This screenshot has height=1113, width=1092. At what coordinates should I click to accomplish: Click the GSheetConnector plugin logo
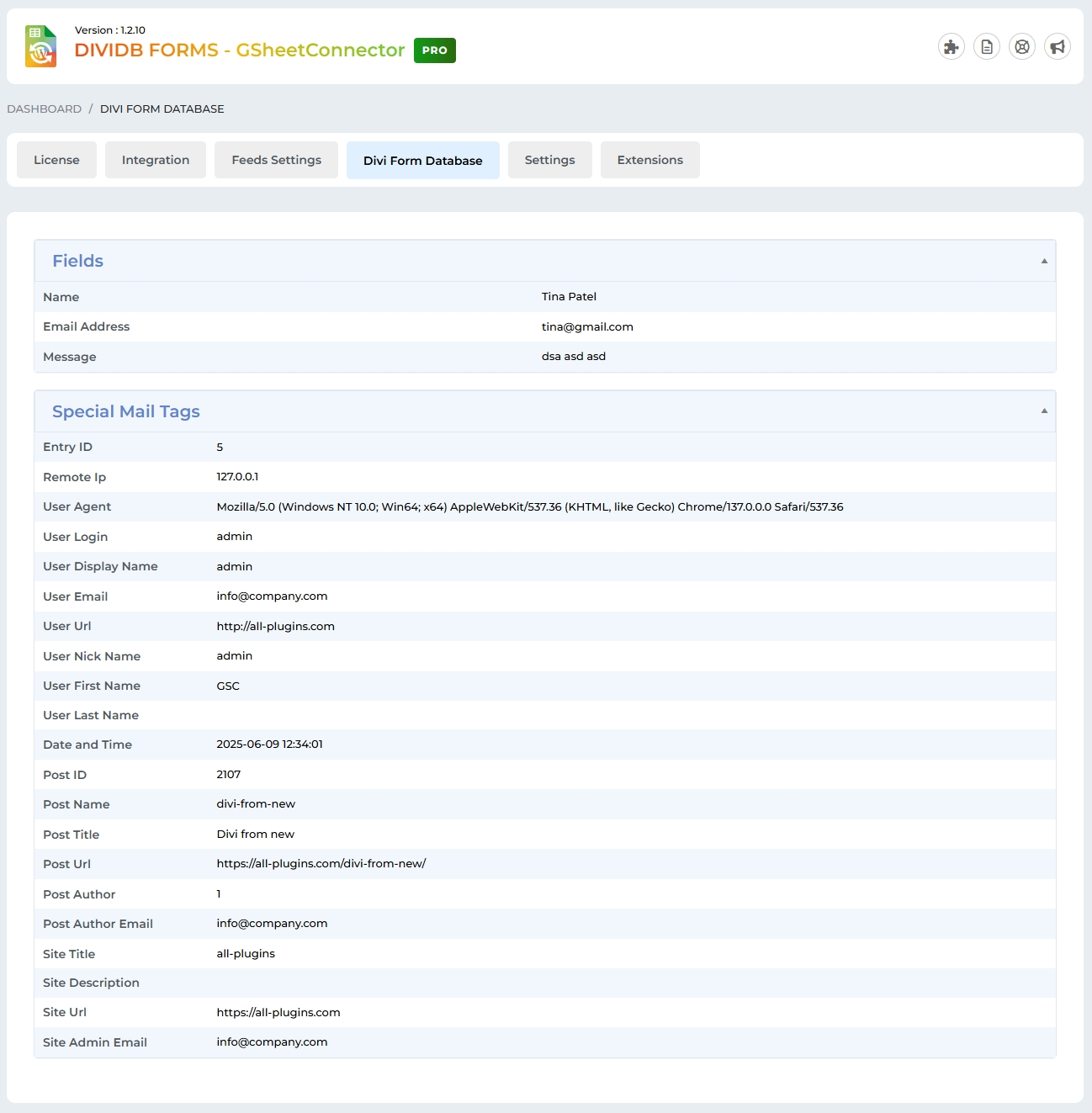coord(40,46)
